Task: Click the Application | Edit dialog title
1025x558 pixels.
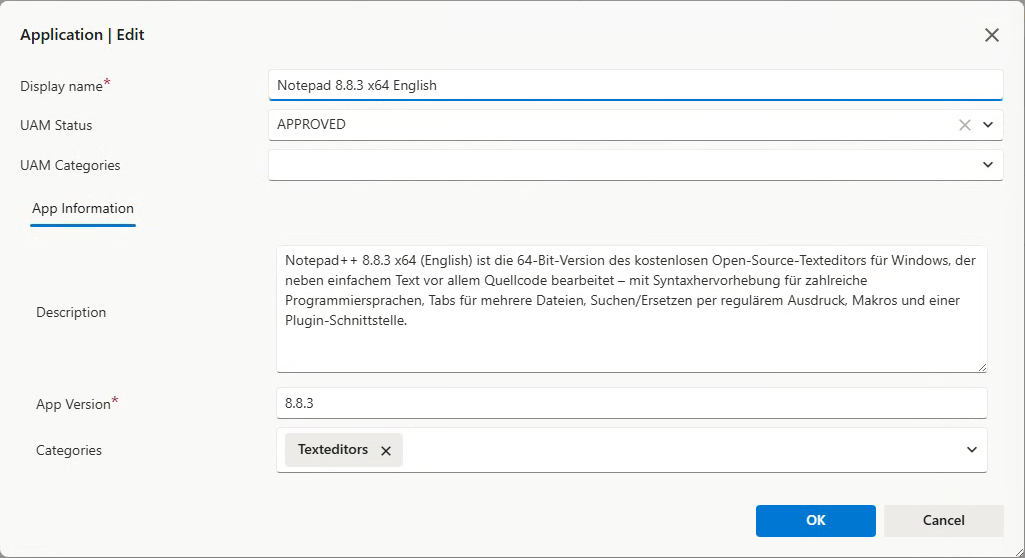Action: pyautogui.click(x=82, y=35)
